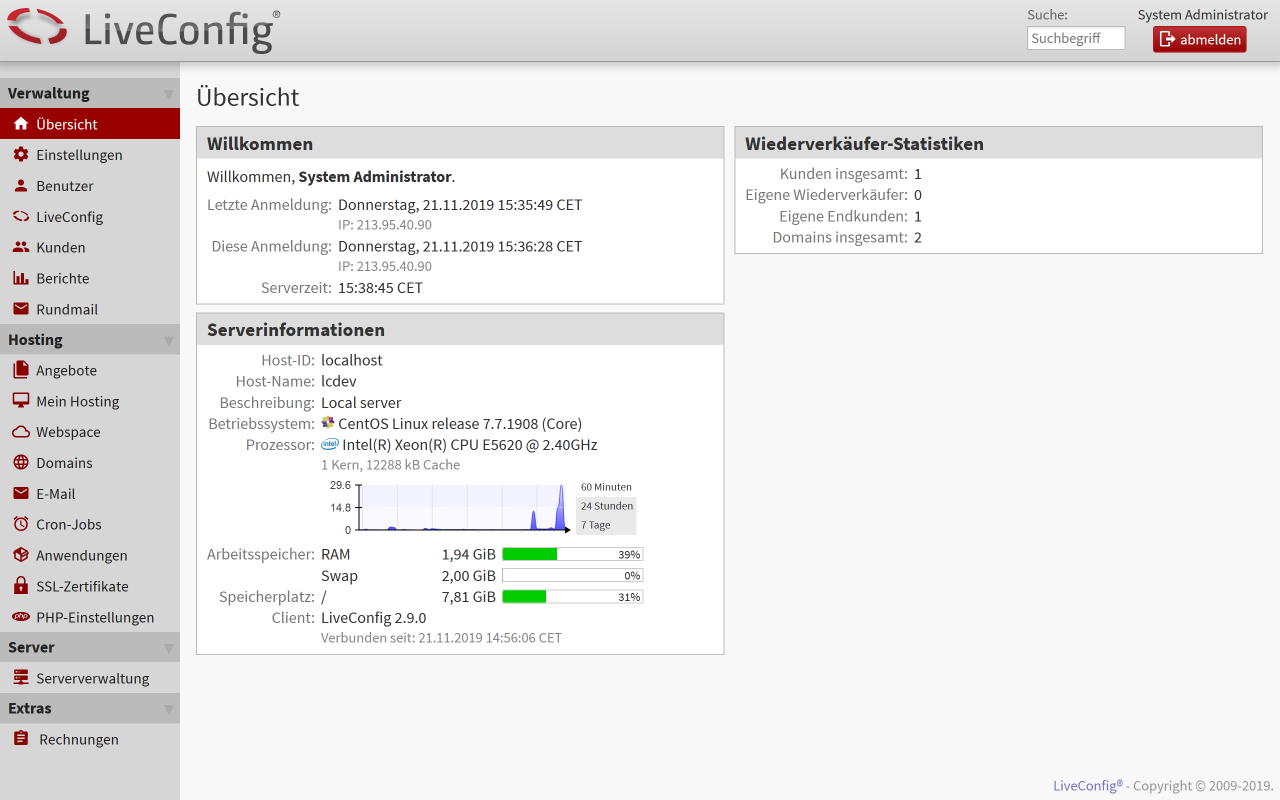Click the monitor icon beside Mein Hosting

pos(20,401)
